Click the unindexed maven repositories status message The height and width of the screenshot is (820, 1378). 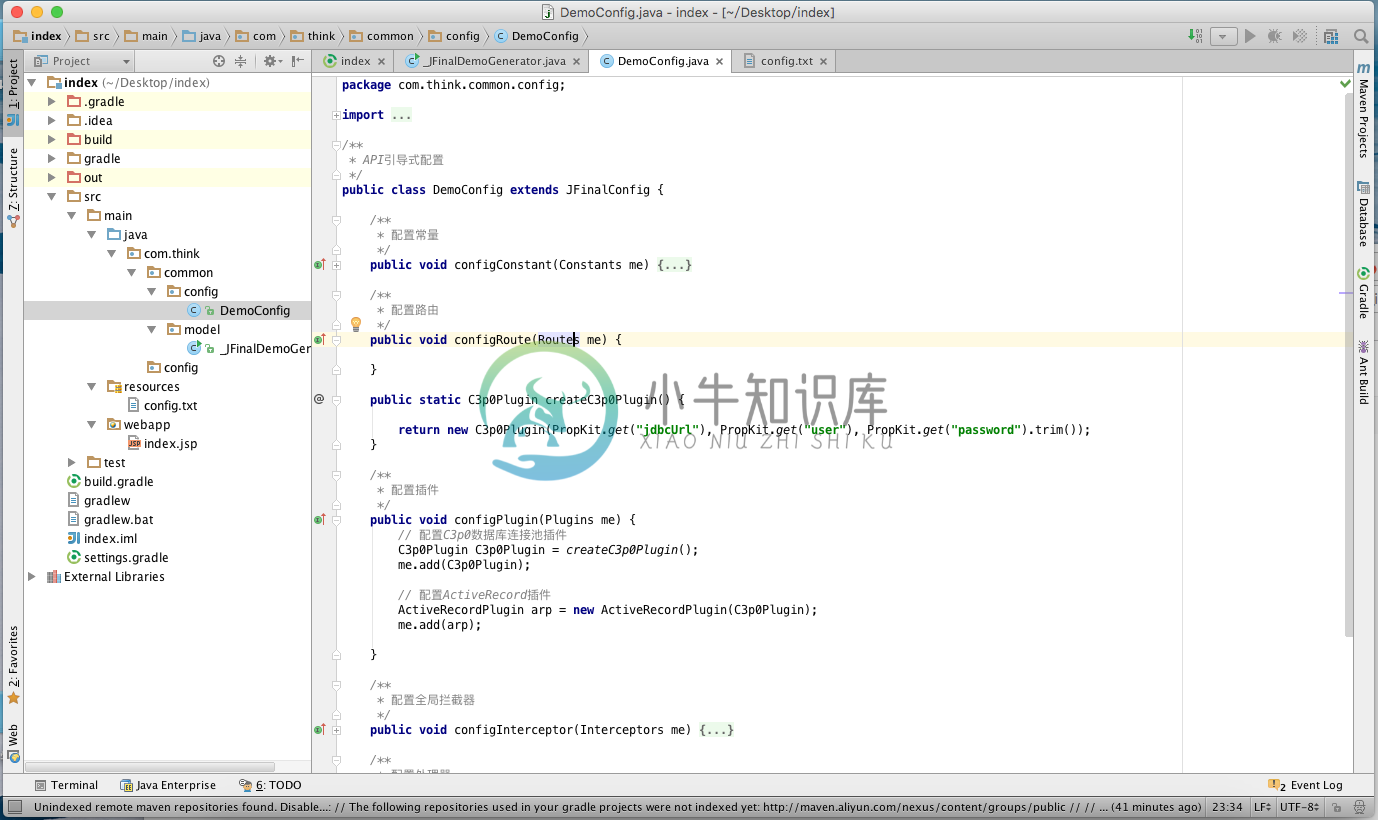tap(617, 807)
